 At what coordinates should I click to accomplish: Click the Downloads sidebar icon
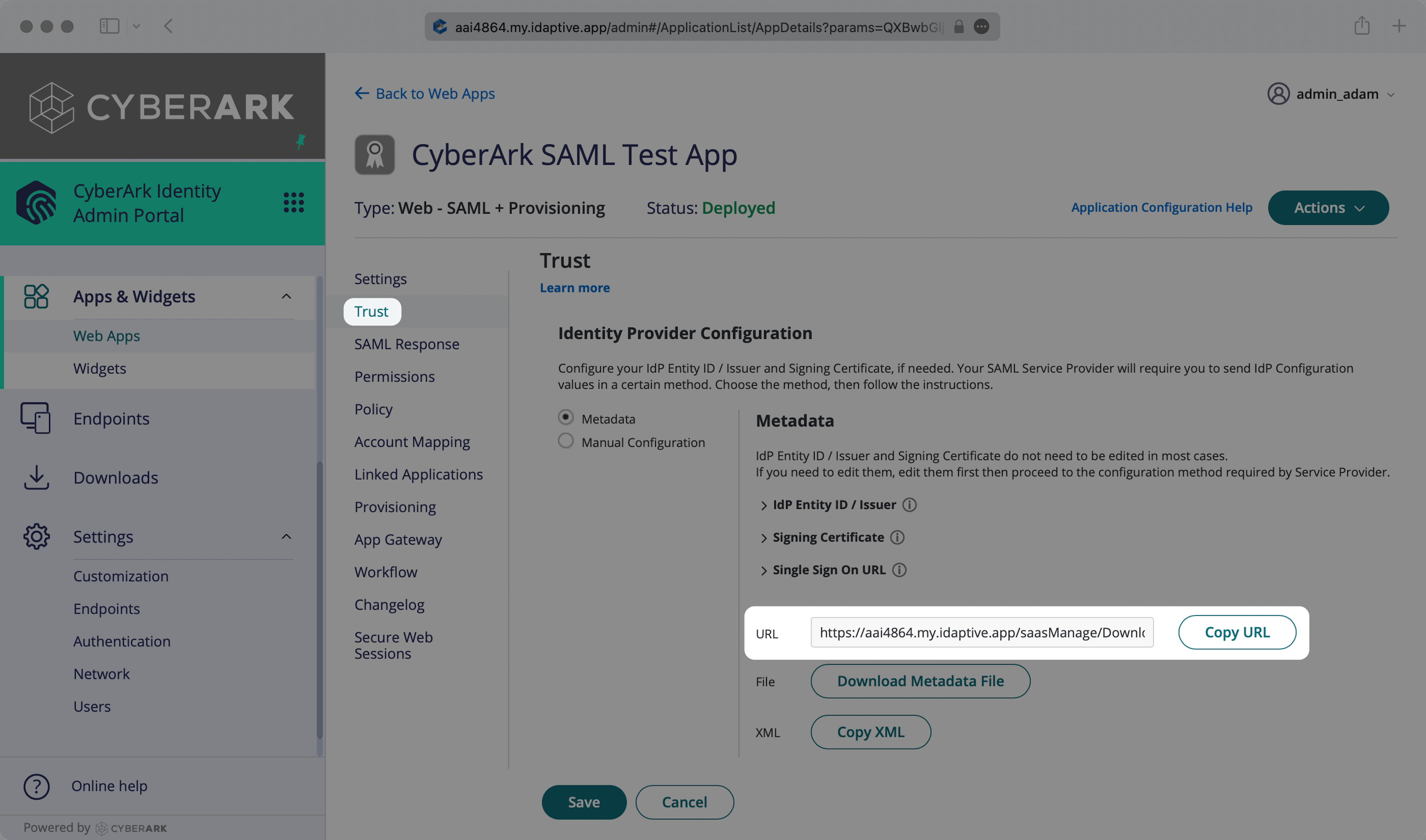36,478
